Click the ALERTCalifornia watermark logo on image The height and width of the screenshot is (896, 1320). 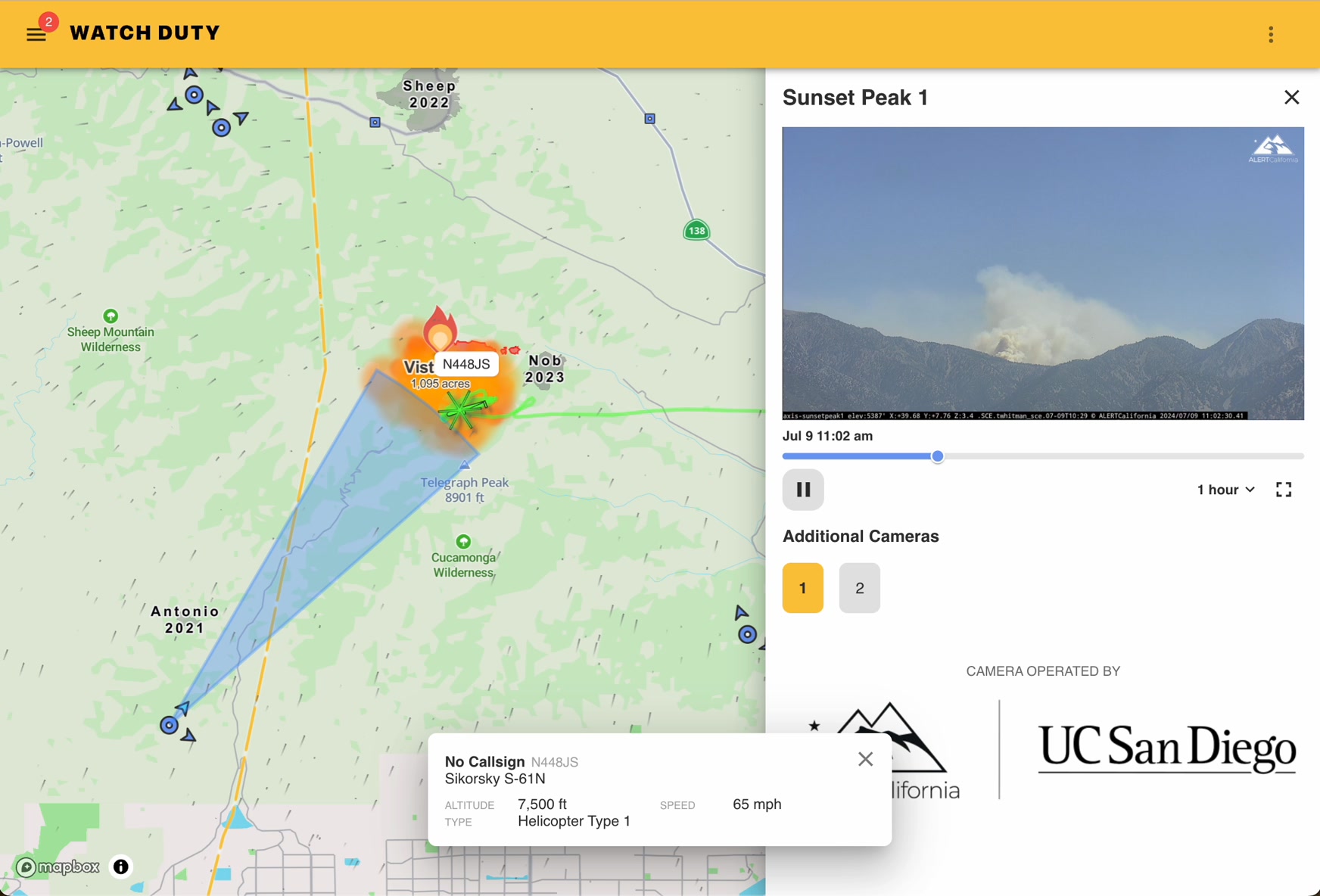point(1273,148)
